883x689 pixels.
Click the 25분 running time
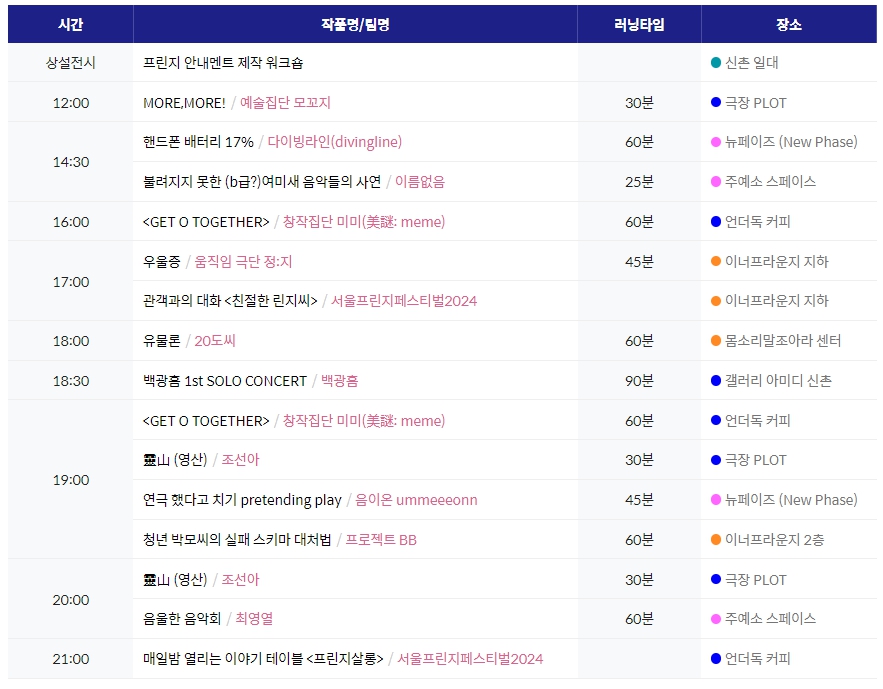pyautogui.click(x=639, y=182)
